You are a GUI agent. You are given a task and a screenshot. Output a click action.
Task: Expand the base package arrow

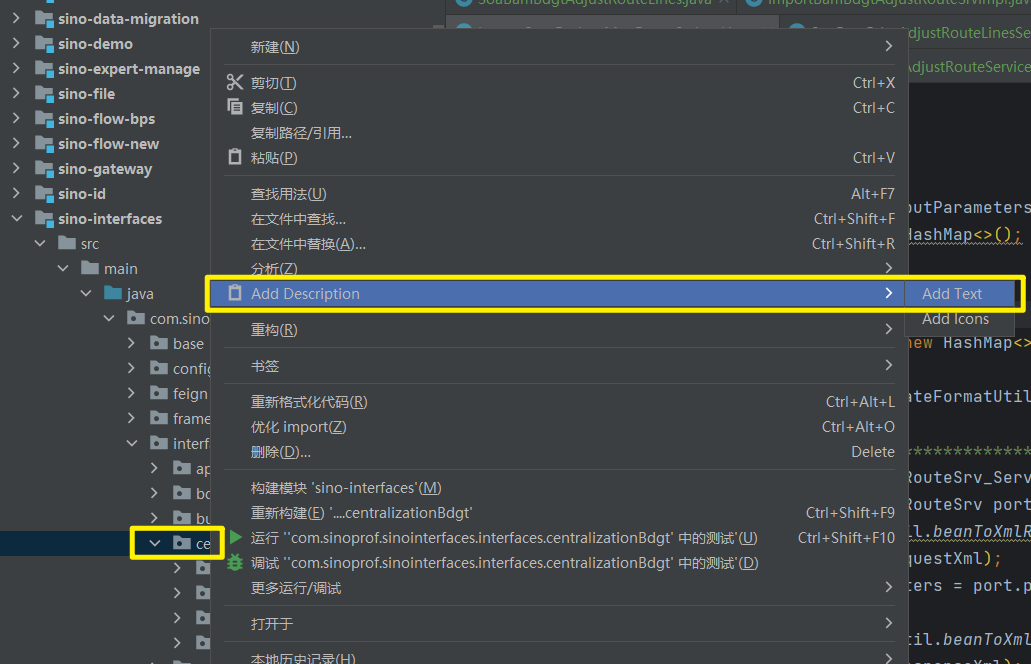(131, 343)
